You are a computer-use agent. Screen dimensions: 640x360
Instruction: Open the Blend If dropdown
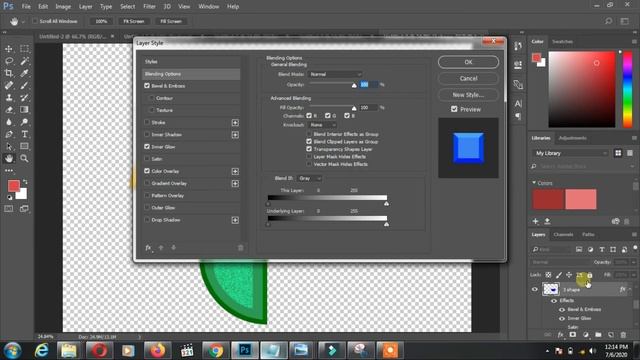pyautogui.click(x=309, y=178)
